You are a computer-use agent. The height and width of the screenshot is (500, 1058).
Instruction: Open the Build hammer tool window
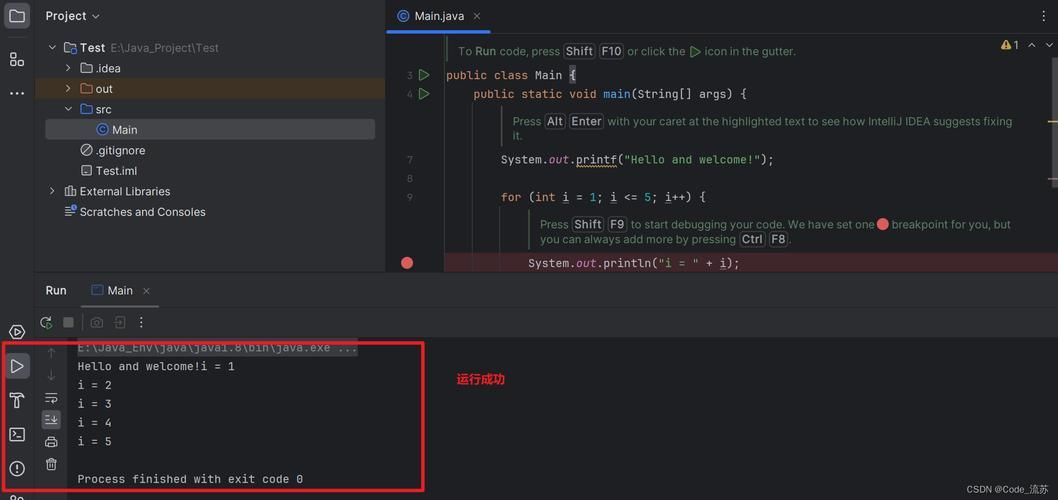point(17,401)
